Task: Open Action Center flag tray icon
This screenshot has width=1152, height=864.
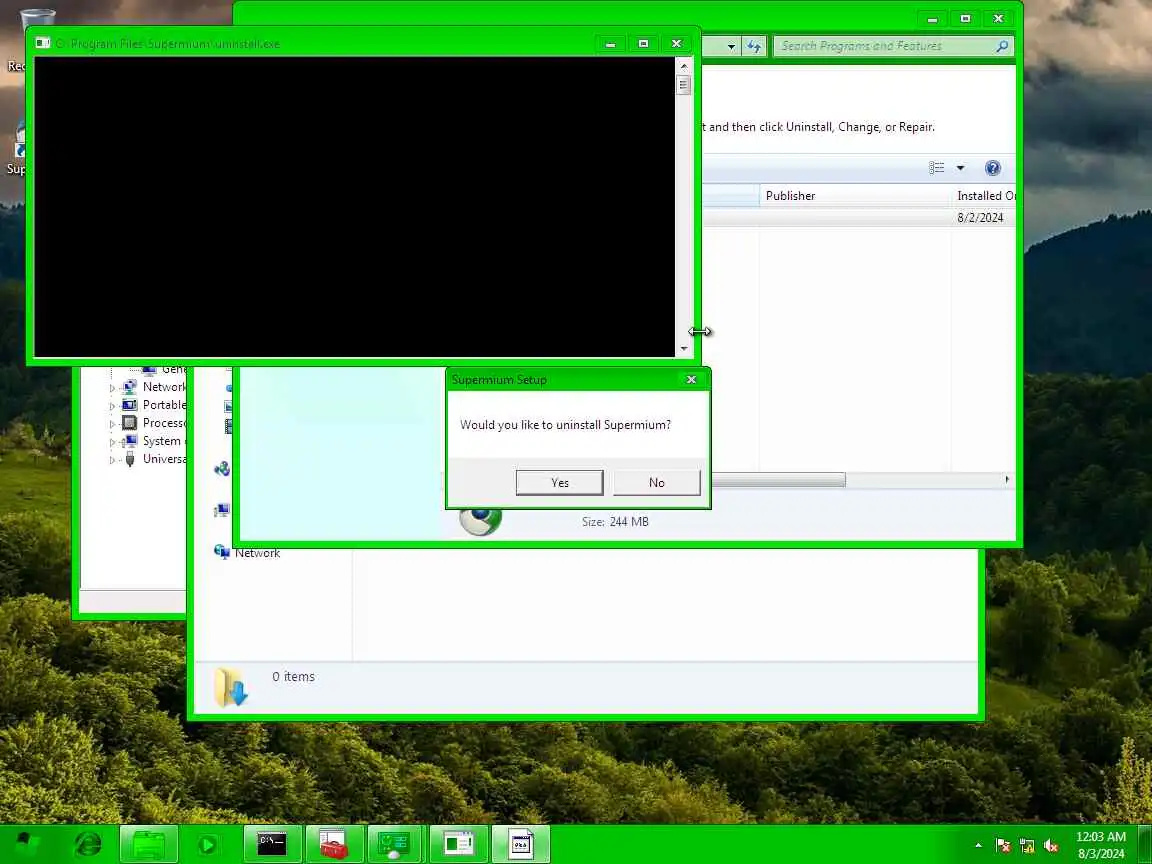Action: click(1002, 846)
